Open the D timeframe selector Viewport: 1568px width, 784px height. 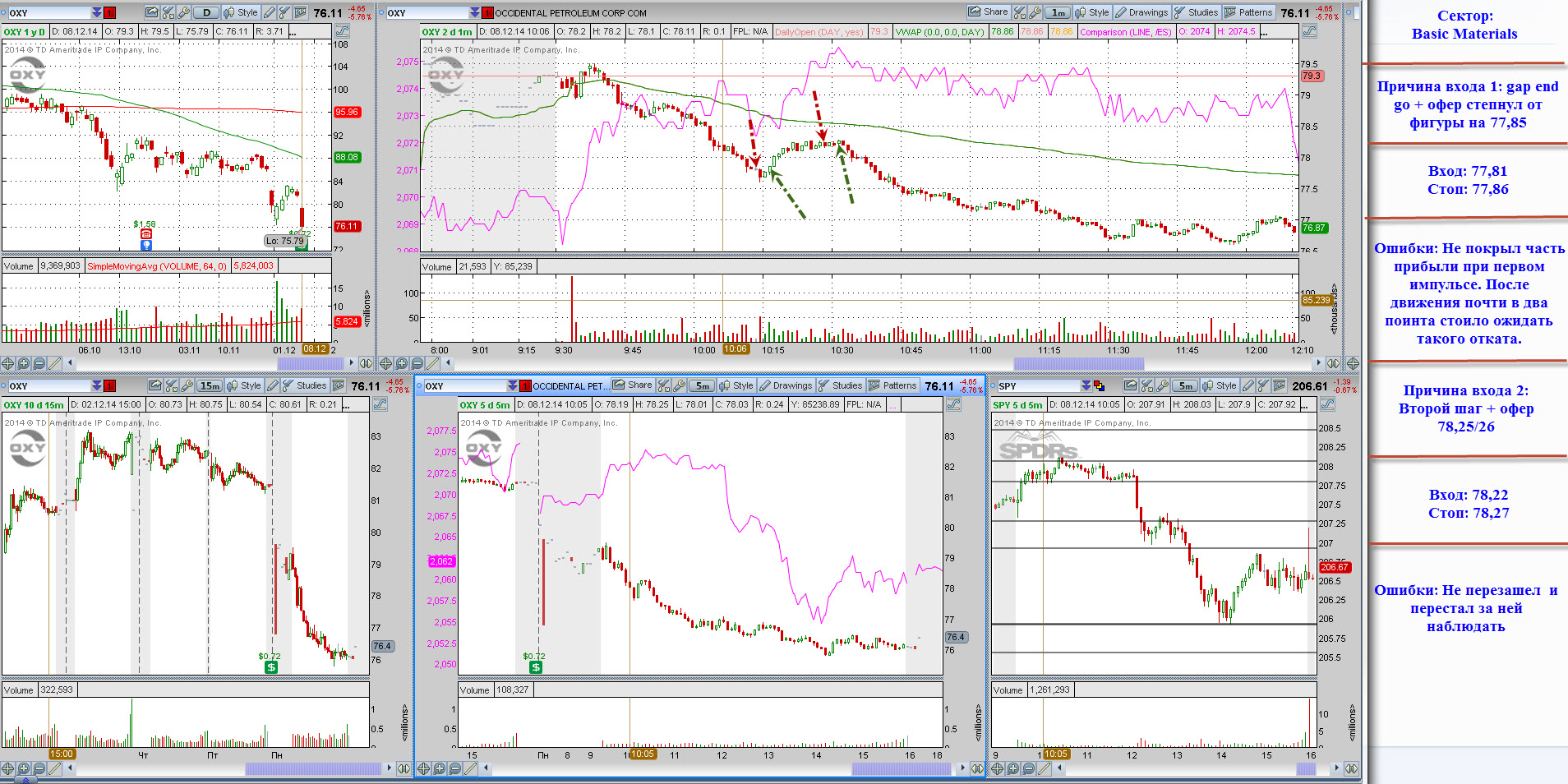(205, 12)
